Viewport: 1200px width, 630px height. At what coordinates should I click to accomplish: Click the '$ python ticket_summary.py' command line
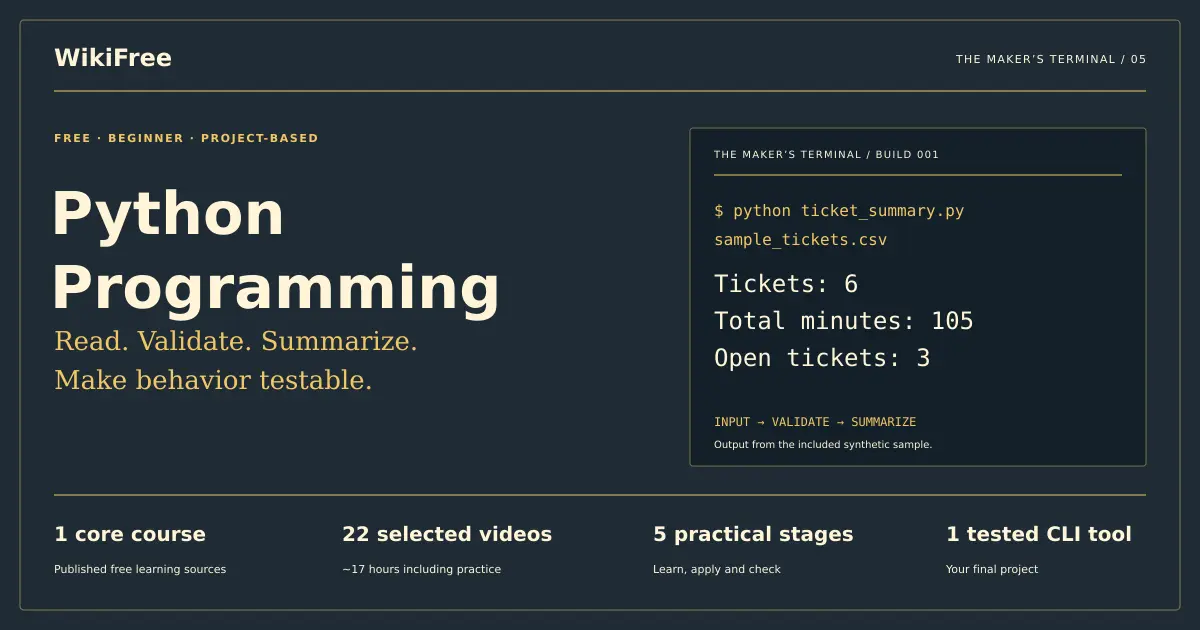tap(839, 211)
